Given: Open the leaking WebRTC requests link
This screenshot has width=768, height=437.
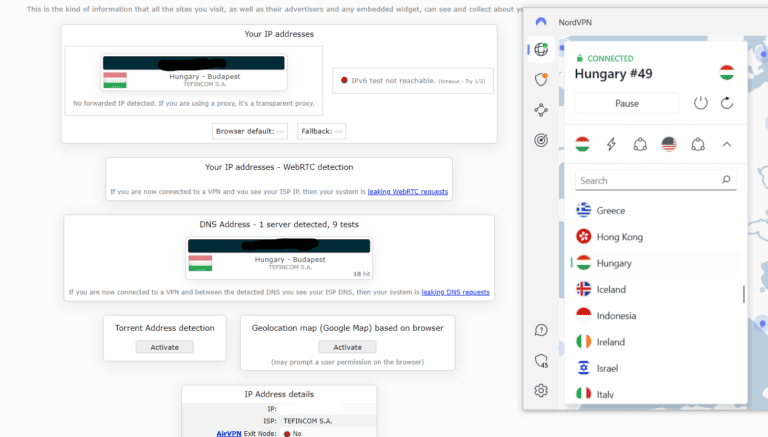Looking at the screenshot, I should point(408,192).
